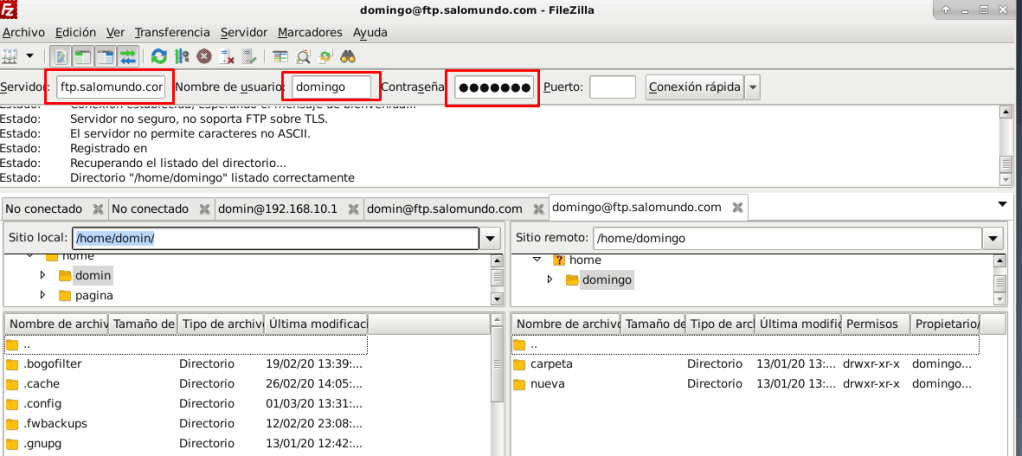The image size is (1022, 456).
Task: Click the reconnect to last server icon
Action: tap(250, 56)
